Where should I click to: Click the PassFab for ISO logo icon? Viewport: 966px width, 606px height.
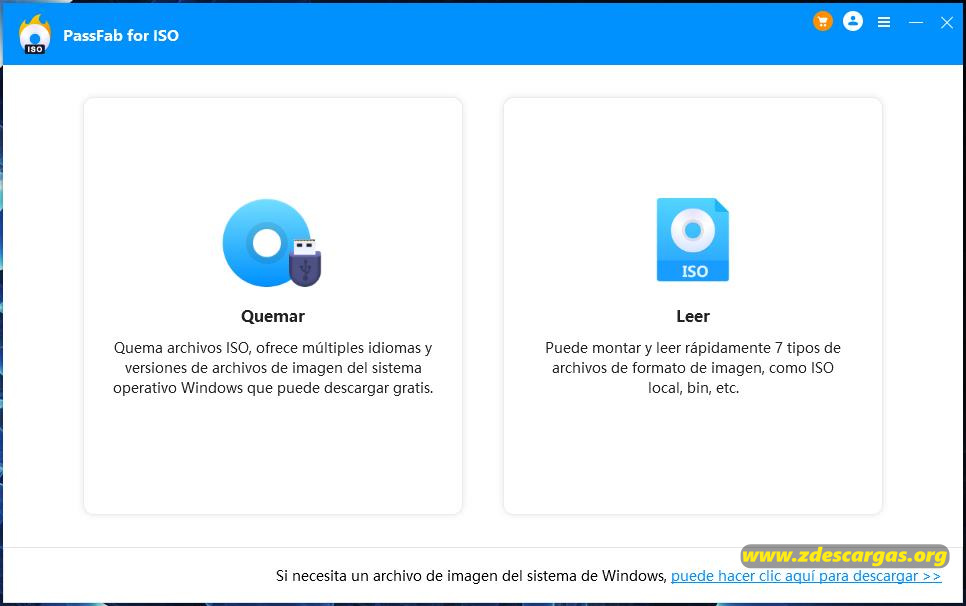[x=34, y=34]
